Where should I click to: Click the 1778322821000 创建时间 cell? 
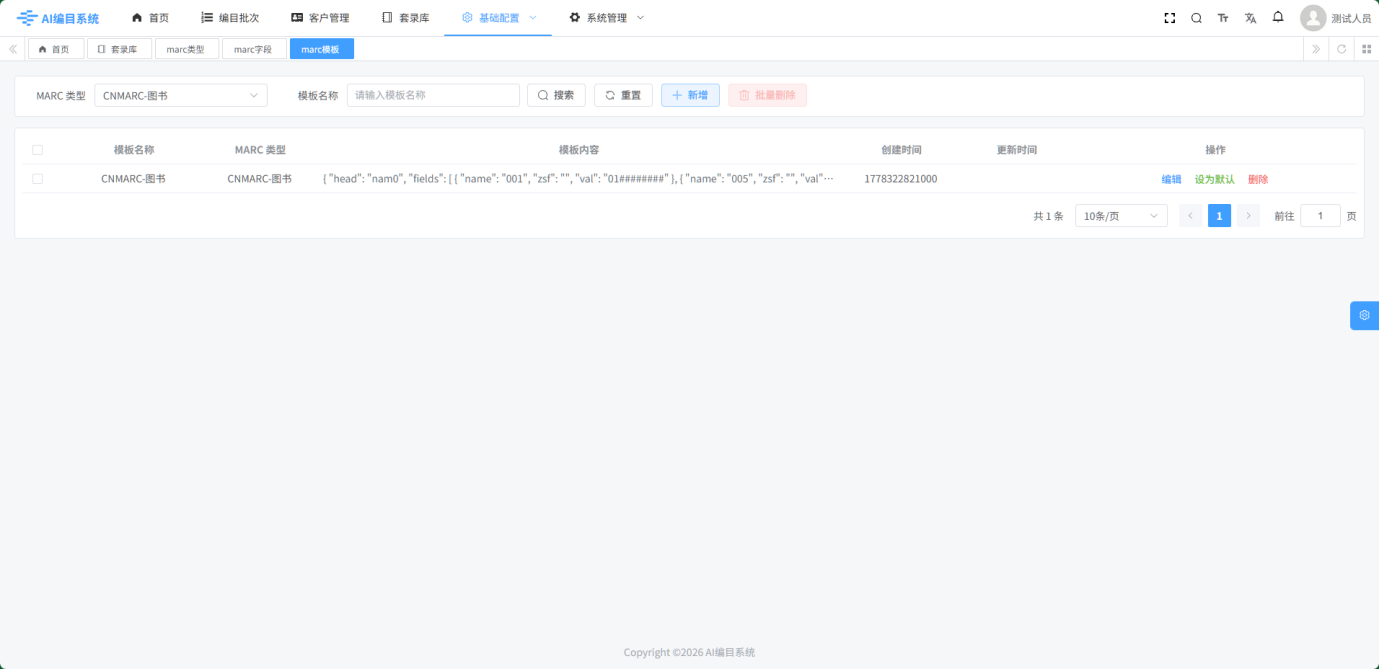(901, 179)
